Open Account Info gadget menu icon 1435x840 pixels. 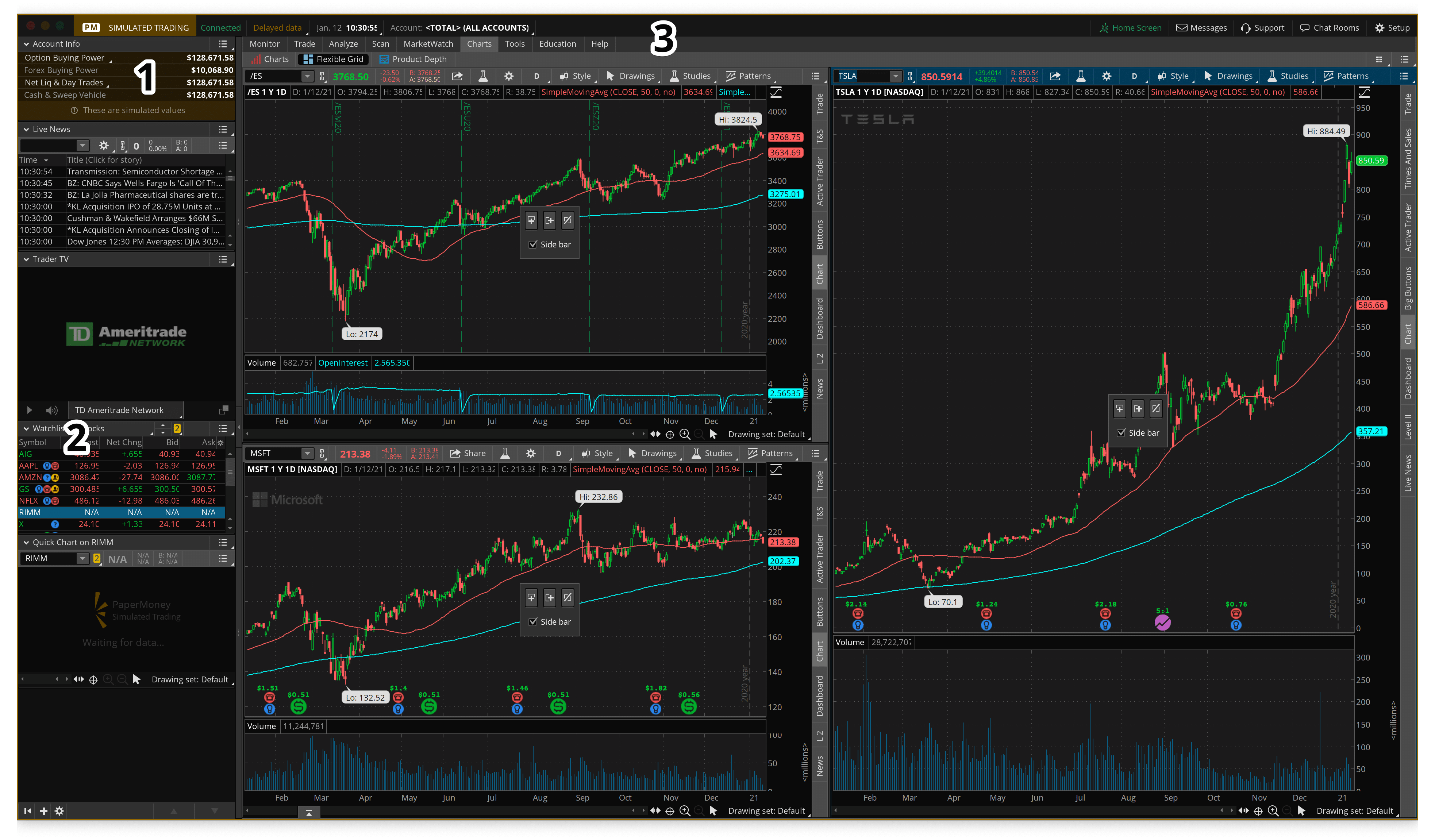pyautogui.click(x=223, y=44)
